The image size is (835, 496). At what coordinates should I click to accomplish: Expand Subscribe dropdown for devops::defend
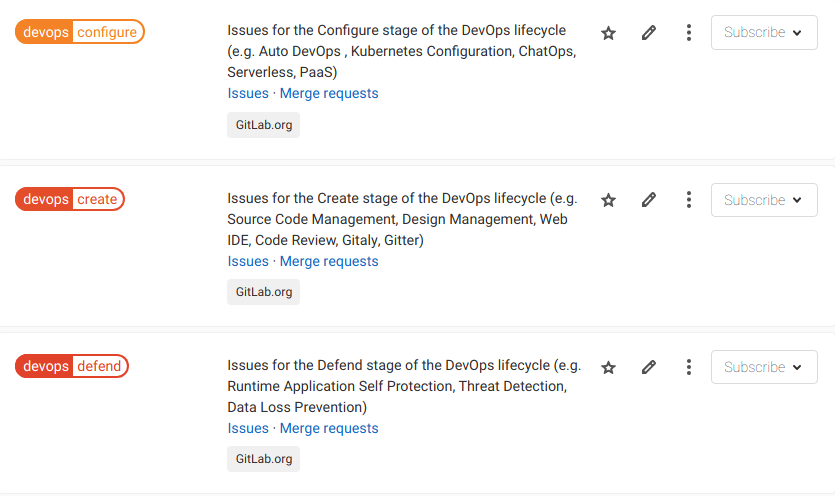click(x=764, y=367)
